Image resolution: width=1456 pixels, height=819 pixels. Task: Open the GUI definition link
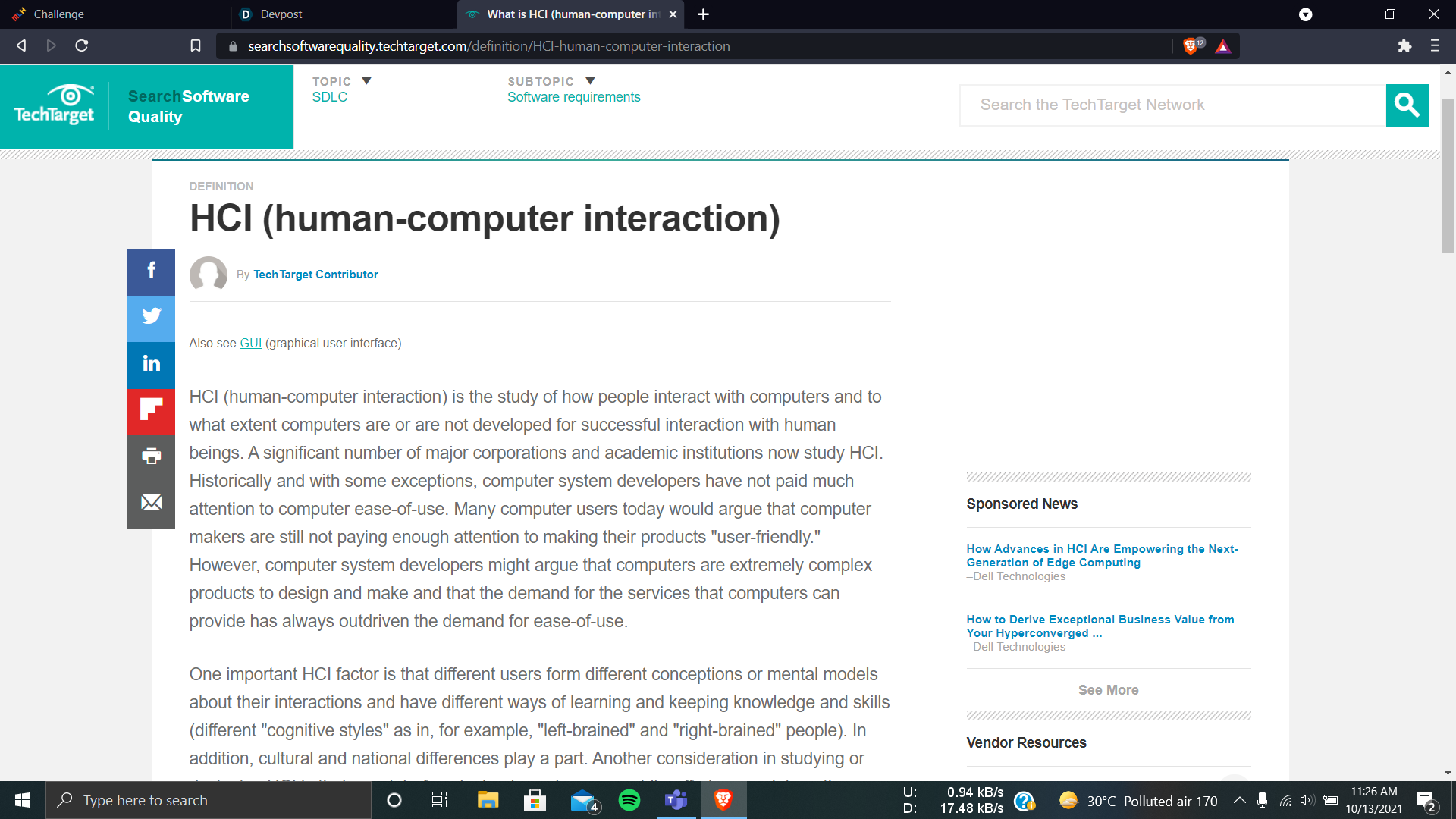pos(250,344)
